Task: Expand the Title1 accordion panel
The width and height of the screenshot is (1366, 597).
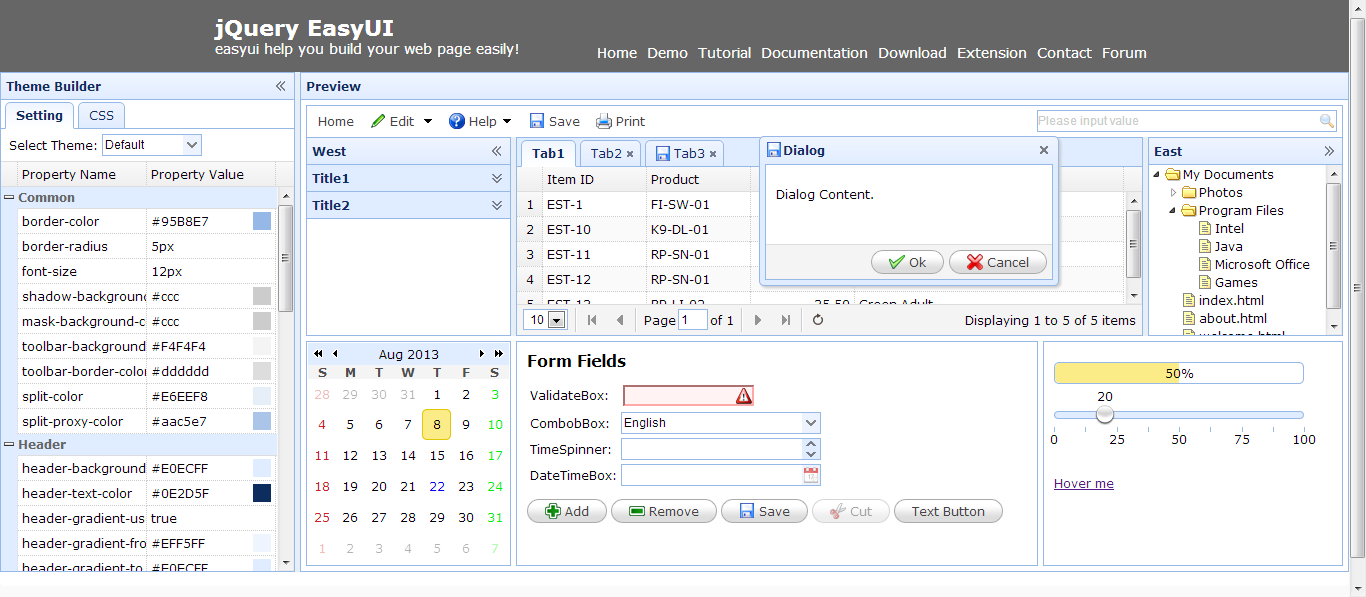Action: tap(496, 178)
